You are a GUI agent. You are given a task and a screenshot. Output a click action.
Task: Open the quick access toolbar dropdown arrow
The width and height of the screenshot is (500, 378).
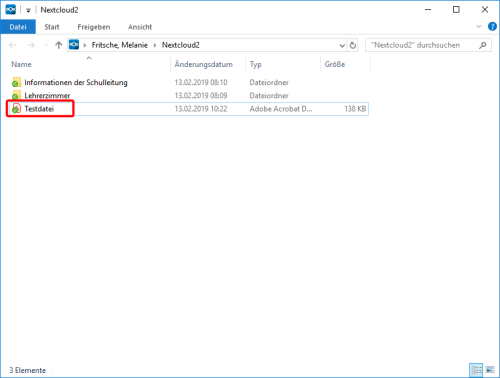(28, 10)
